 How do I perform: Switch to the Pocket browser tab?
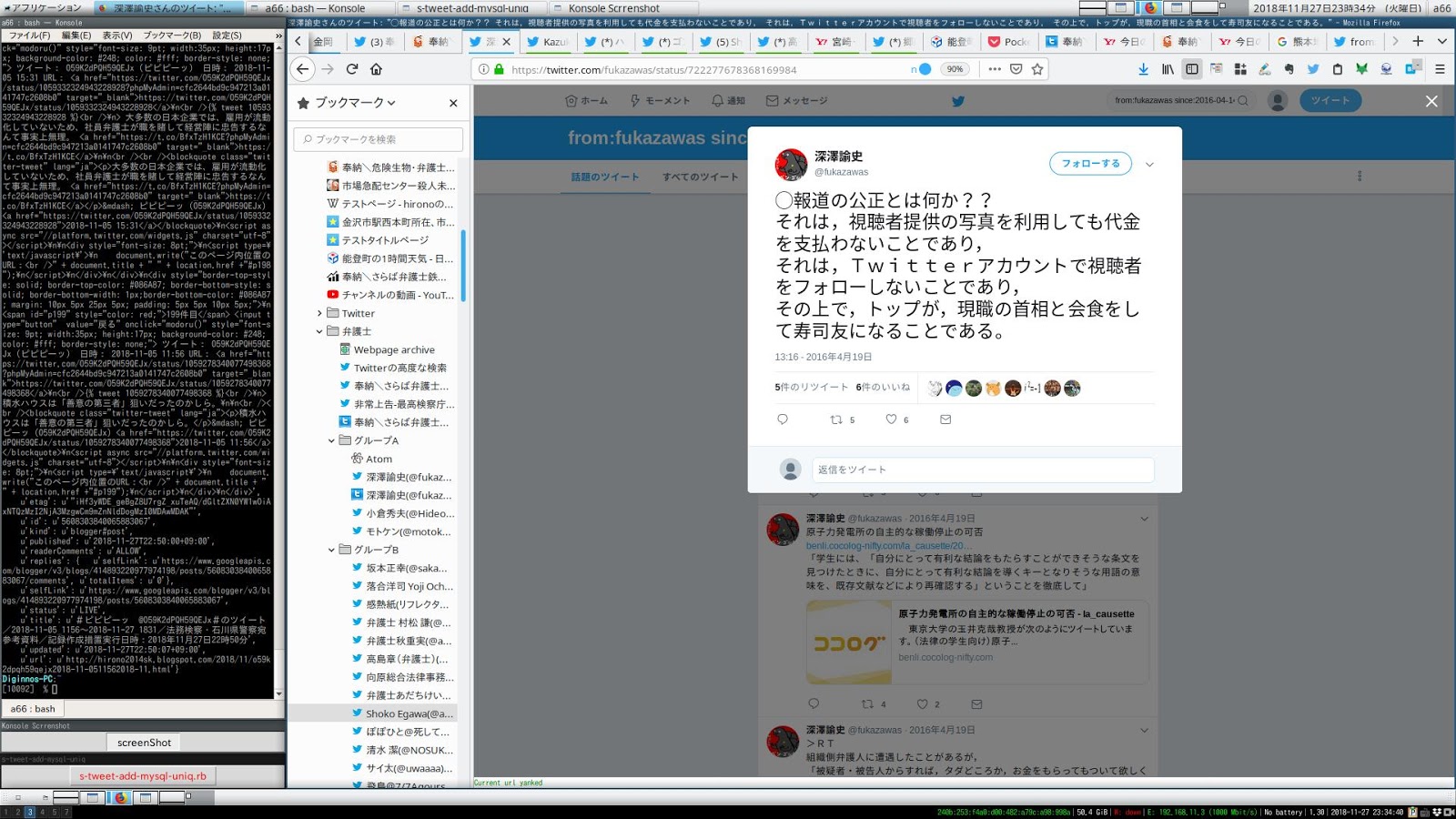pyautogui.click(x=1008, y=42)
